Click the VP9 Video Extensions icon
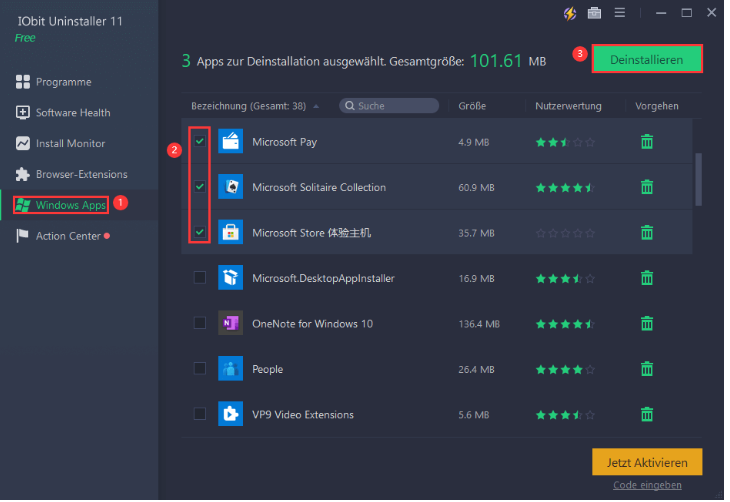The height and width of the screenshot is (502, 730). 230,414
